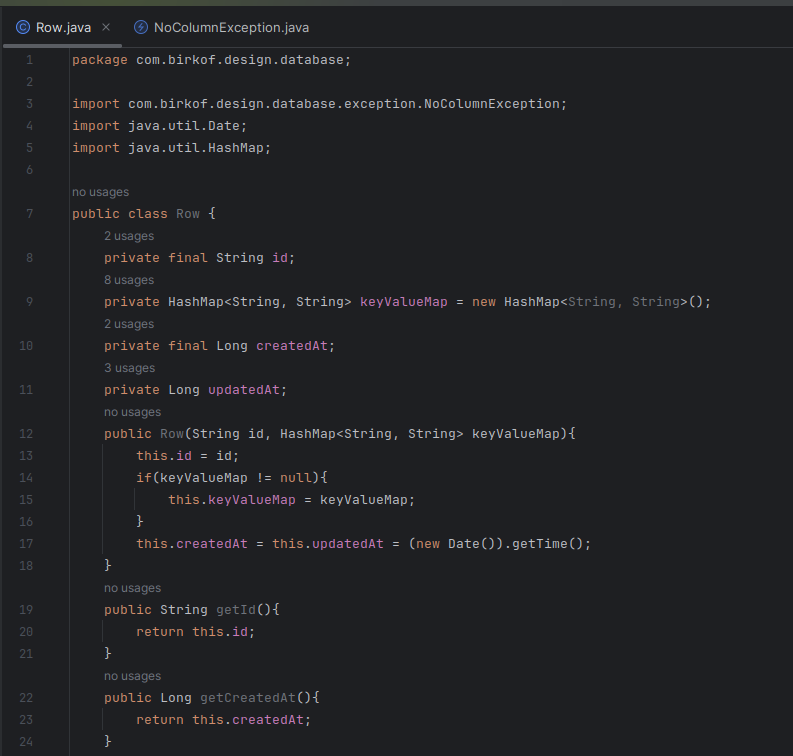Click the 'if(keyValueMap != null){' line
Screen dimensions: 793x756
point(232,478)
